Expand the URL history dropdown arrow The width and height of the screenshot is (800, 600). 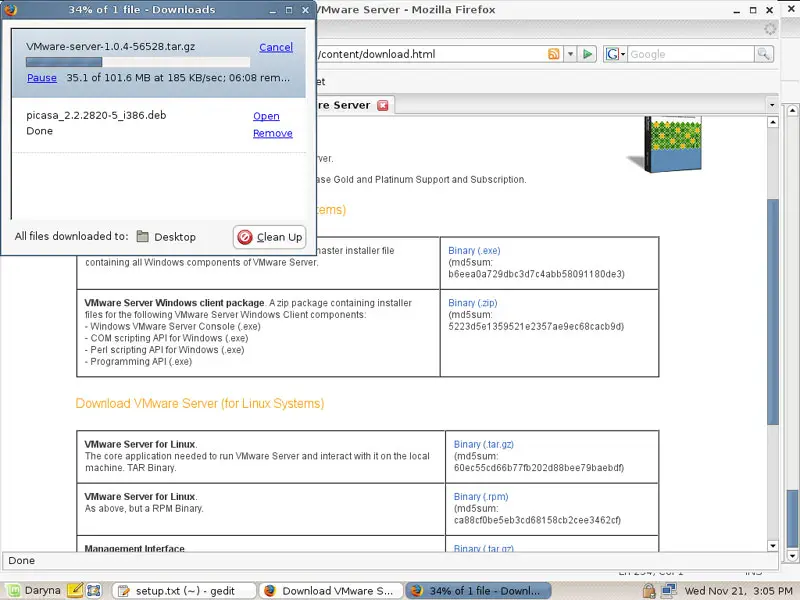570,54
